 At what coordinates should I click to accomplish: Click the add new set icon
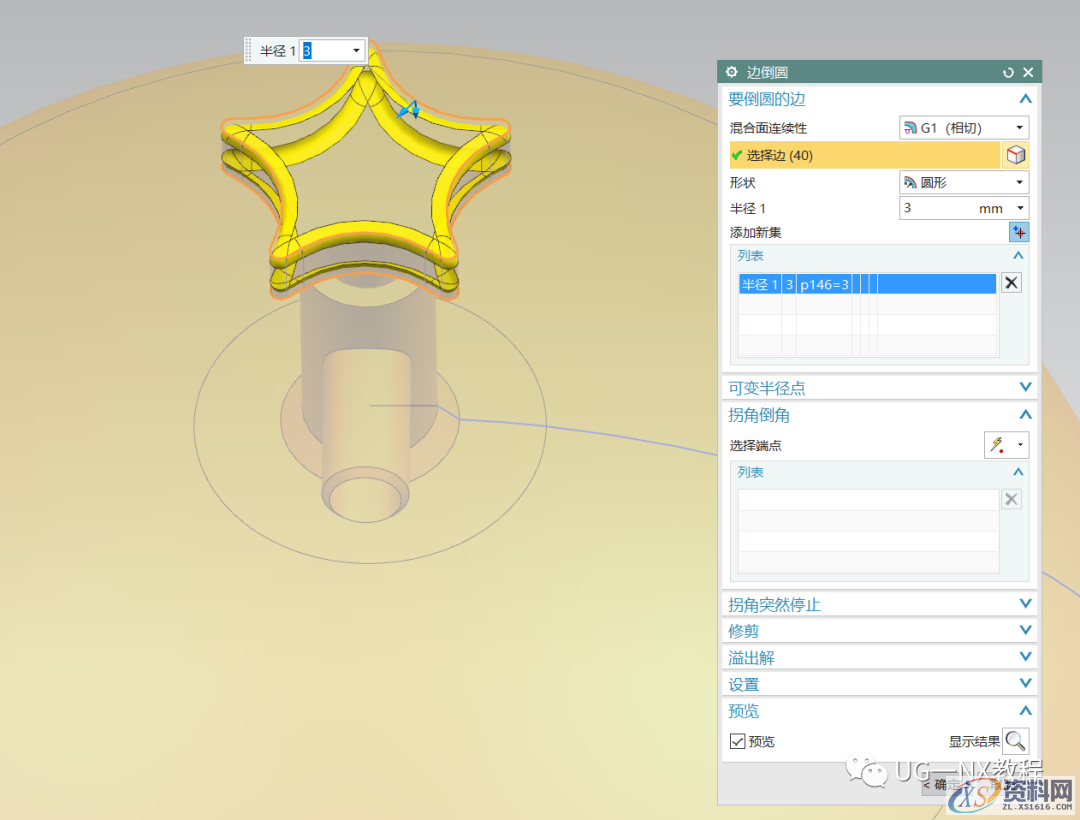point(1018,232)
